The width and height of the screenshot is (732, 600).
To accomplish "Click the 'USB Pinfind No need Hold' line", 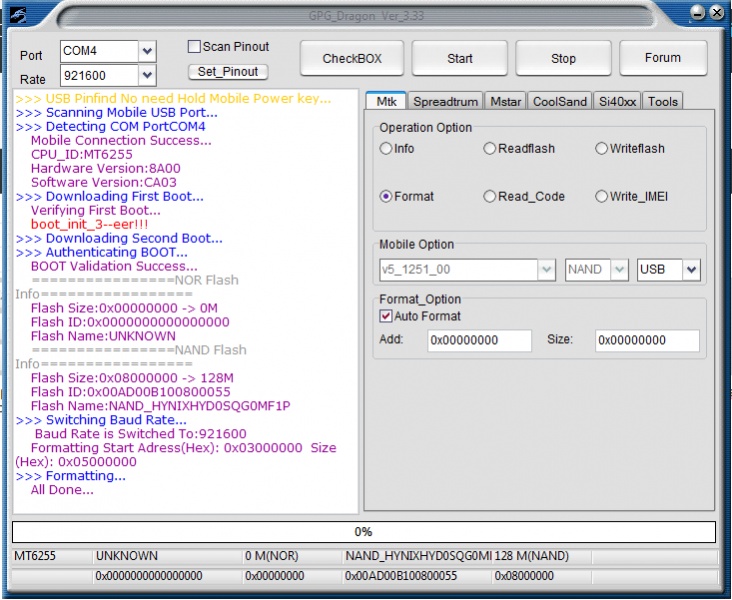I will 173,99.
